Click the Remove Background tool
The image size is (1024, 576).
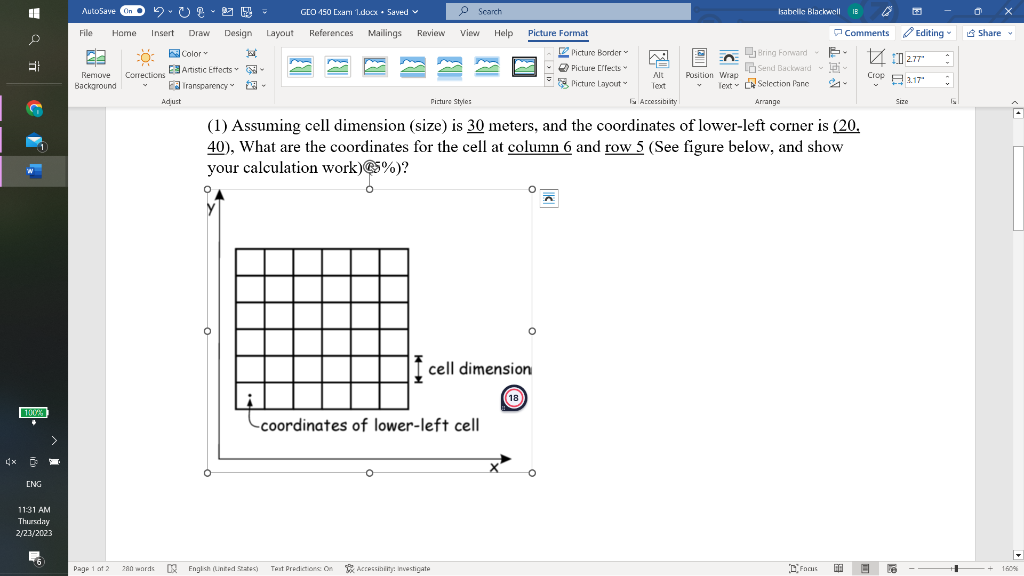point(95,70)
